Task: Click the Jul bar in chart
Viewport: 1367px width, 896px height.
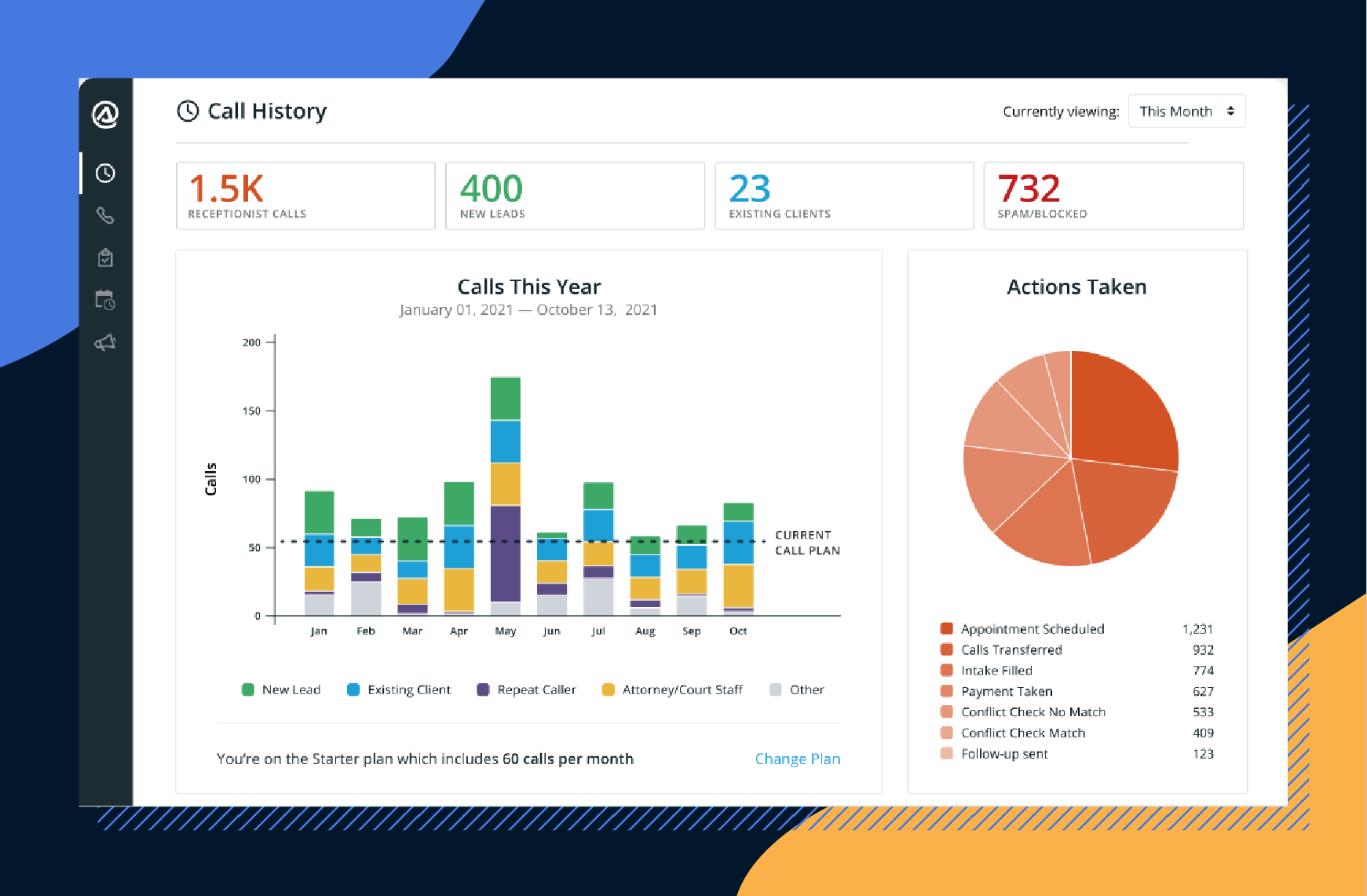Action: 598,549
